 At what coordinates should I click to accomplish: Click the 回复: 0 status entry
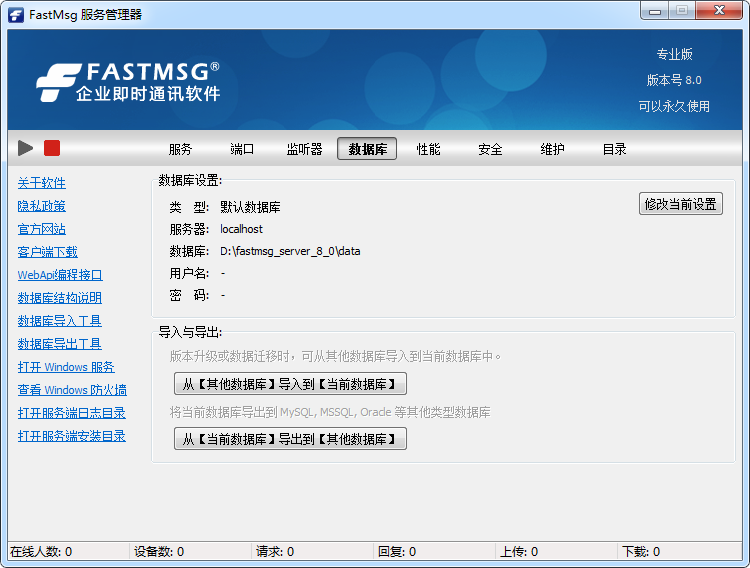[397, 552]
